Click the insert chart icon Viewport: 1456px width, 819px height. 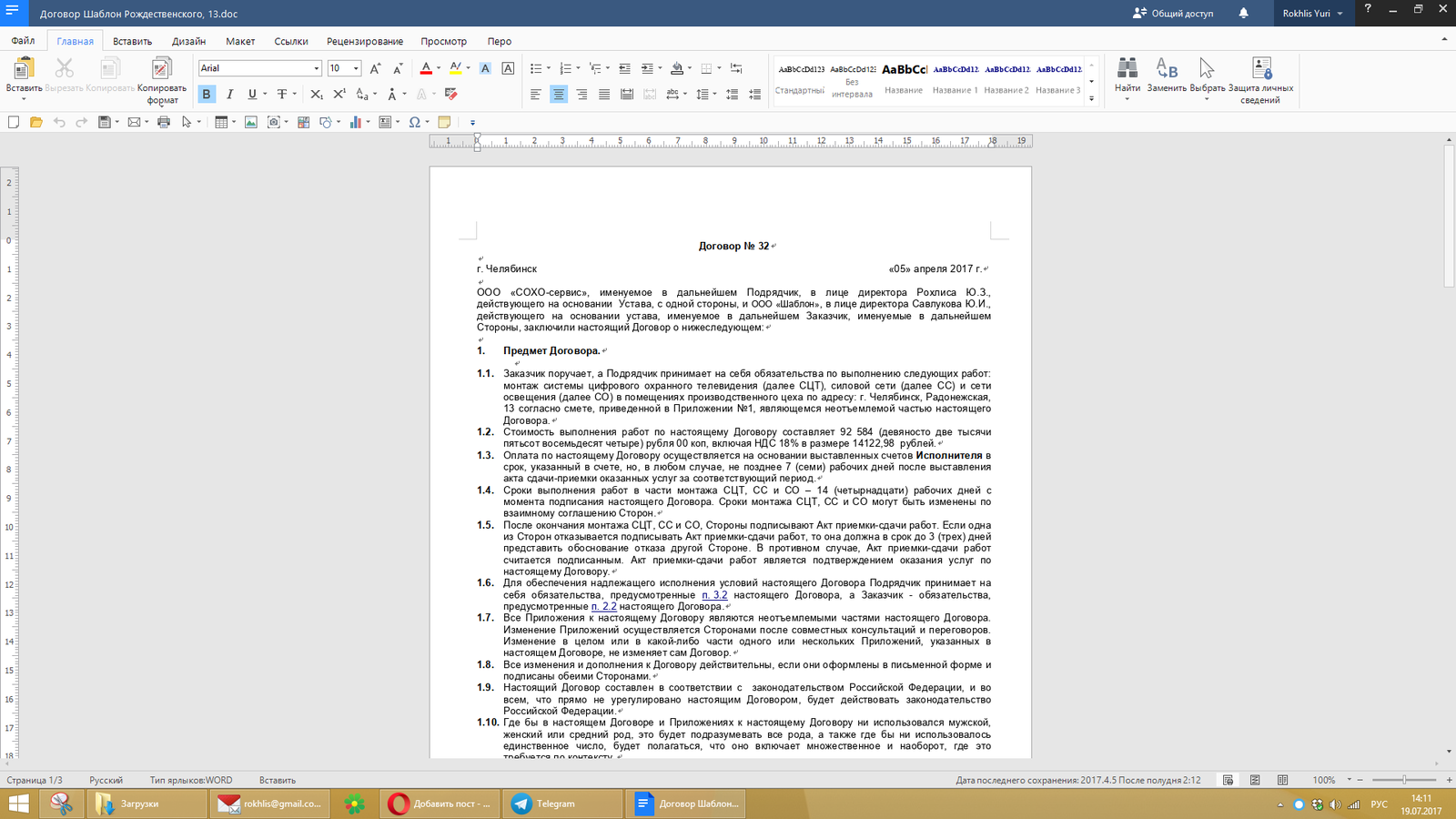point(355,122)
